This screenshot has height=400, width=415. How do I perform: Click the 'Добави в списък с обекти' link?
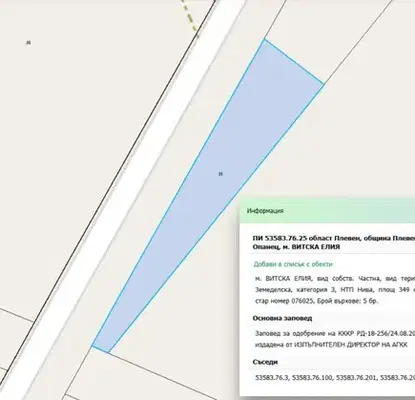tap(293, 264)
